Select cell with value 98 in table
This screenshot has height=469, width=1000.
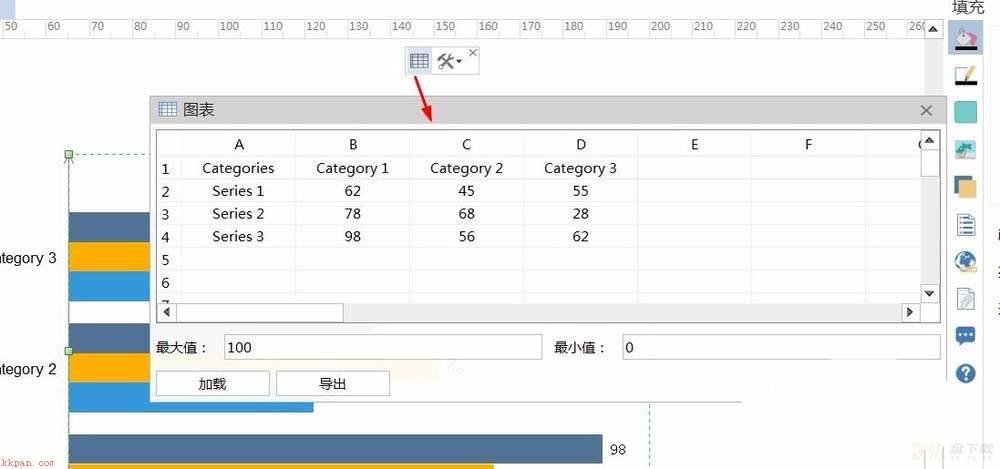point(353,237)
